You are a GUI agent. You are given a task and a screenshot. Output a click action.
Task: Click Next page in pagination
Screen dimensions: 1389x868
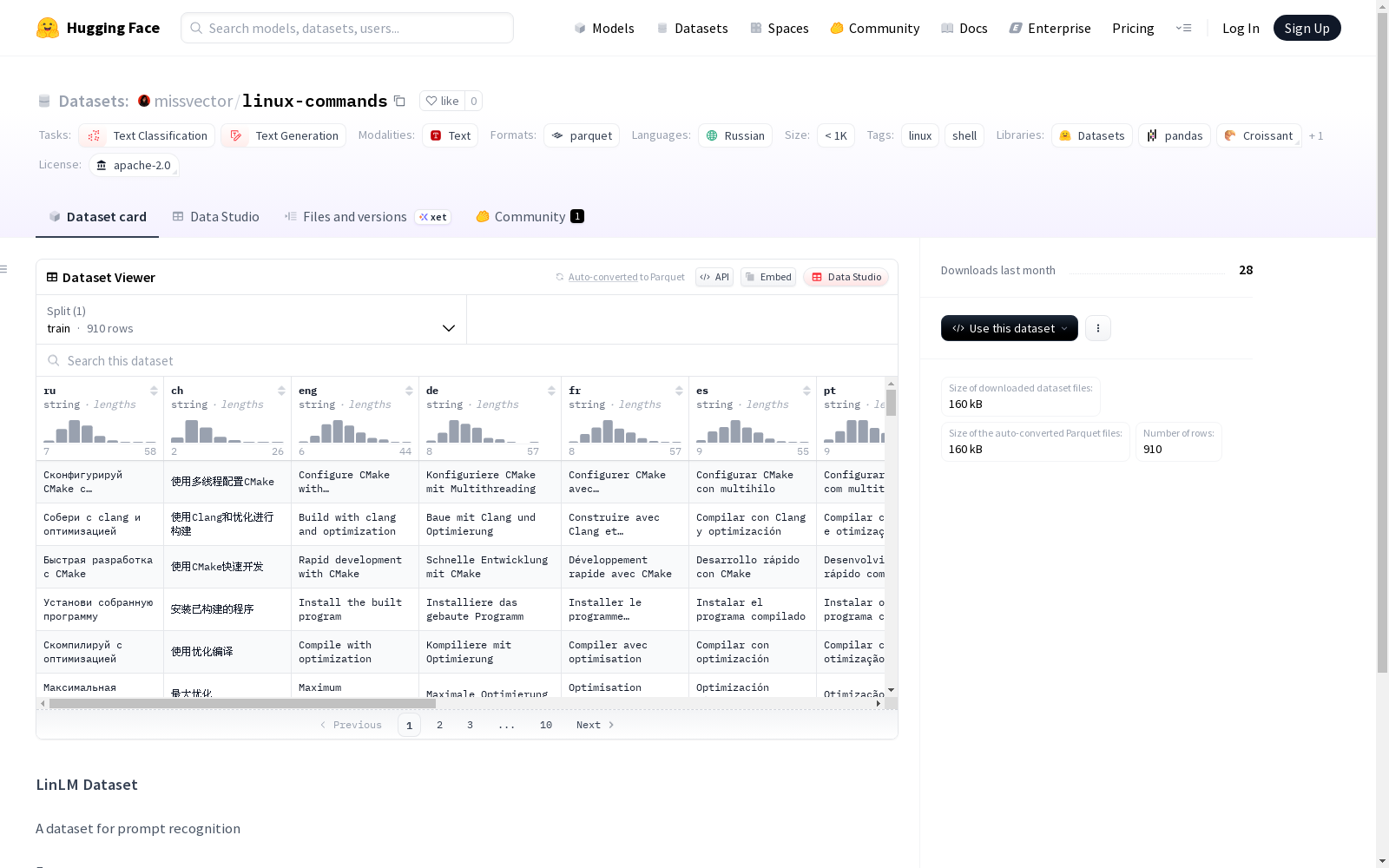point(596,725)
